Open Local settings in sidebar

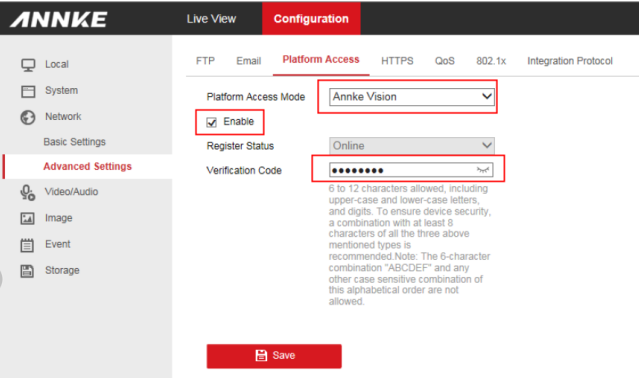pyautogui.click(x=57, y=64)
